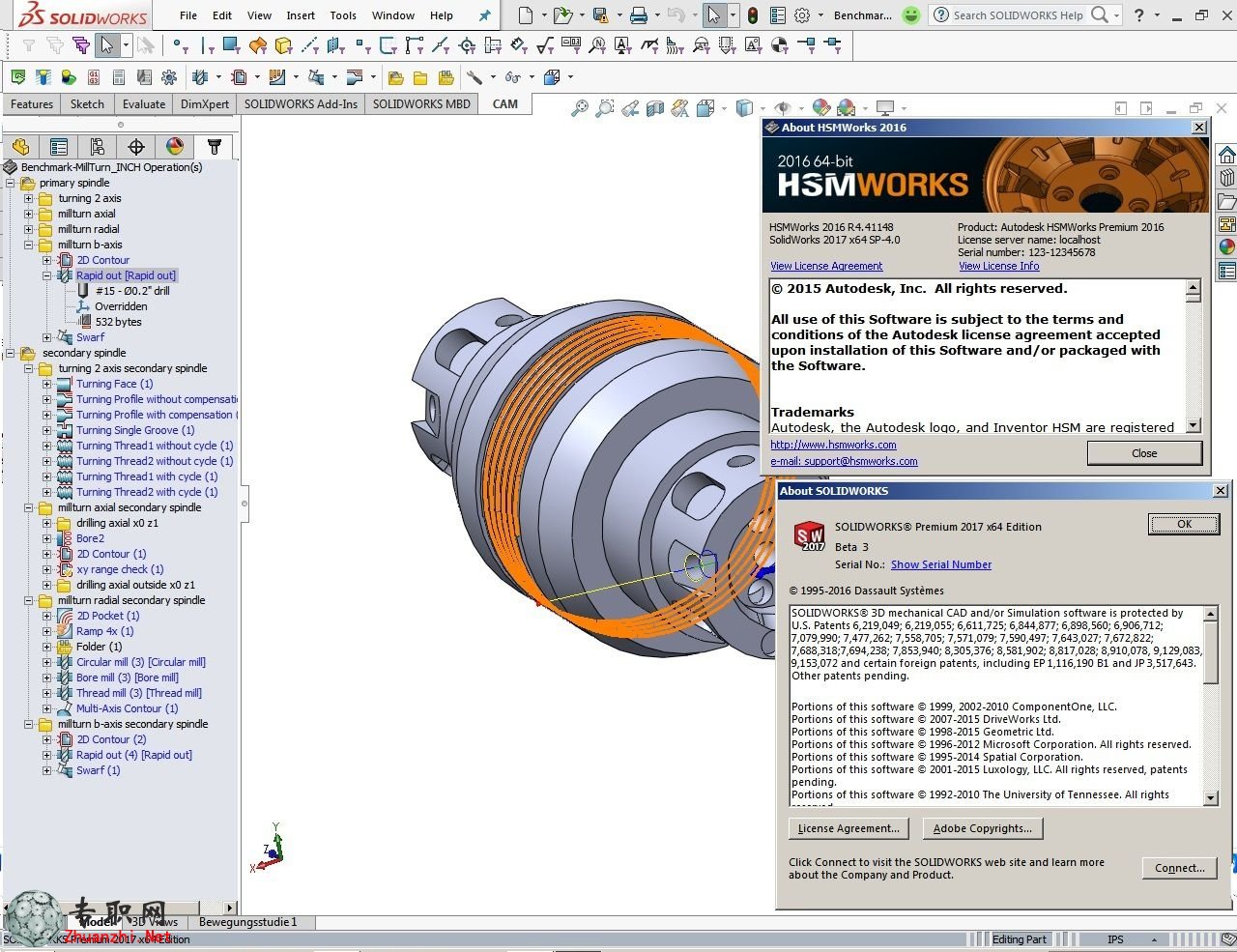Click the License Agreement... button
The image size is (1237, 952).
(x=849, y=828)
